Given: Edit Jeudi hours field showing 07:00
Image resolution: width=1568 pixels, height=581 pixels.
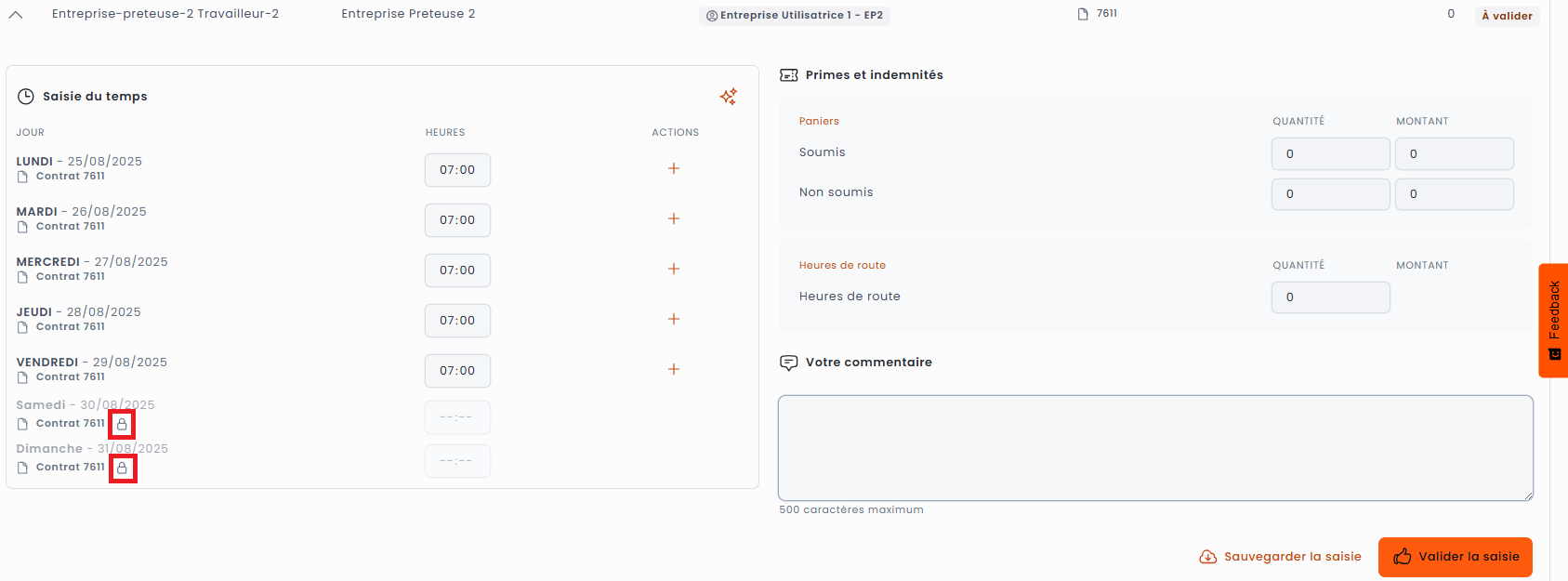Looking at the screenshot, I should [x=457, y=321].
